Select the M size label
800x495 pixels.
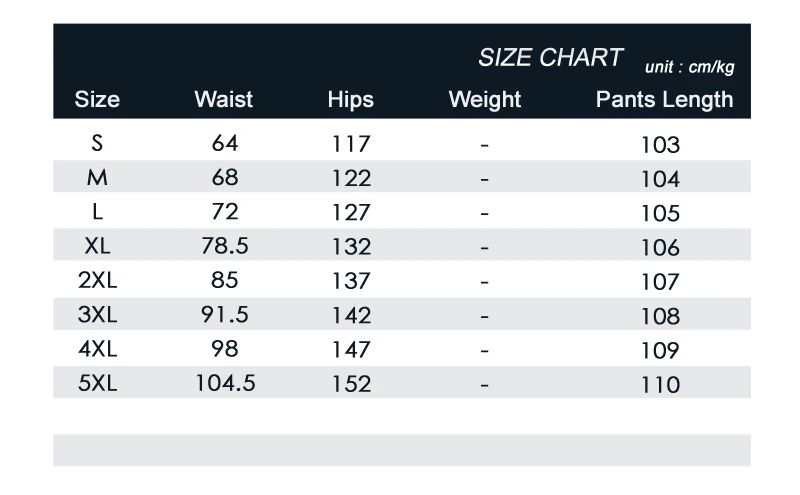click(97, 178)
